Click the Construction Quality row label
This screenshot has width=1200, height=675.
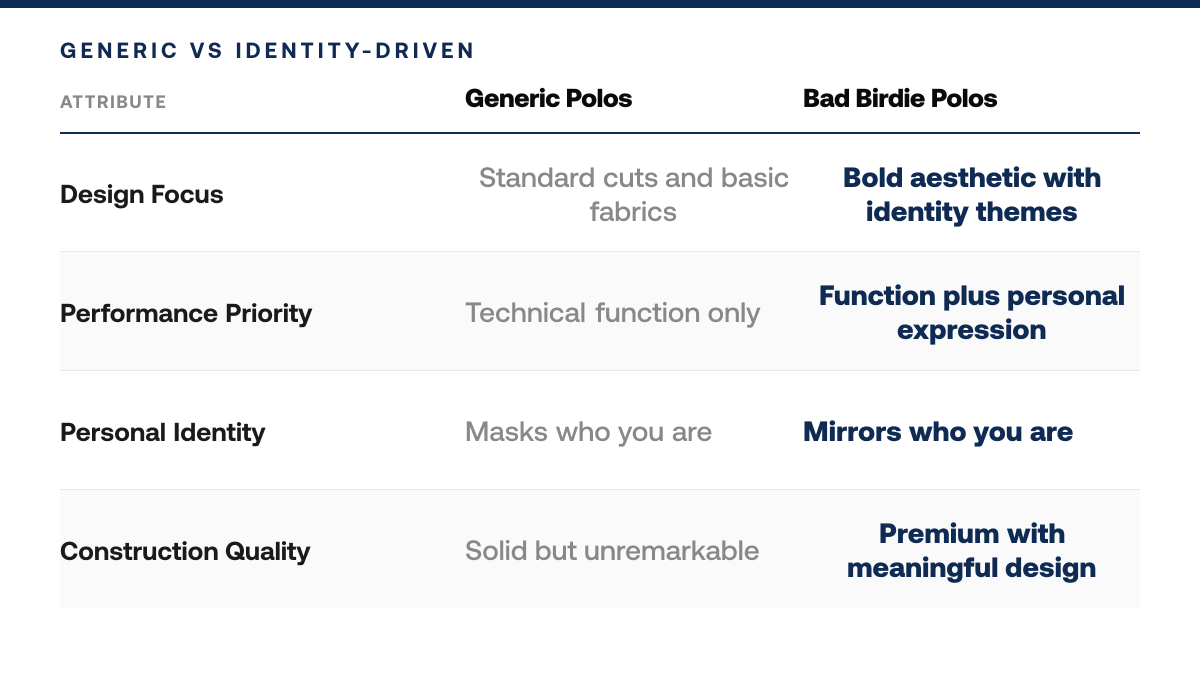(185, 551)
